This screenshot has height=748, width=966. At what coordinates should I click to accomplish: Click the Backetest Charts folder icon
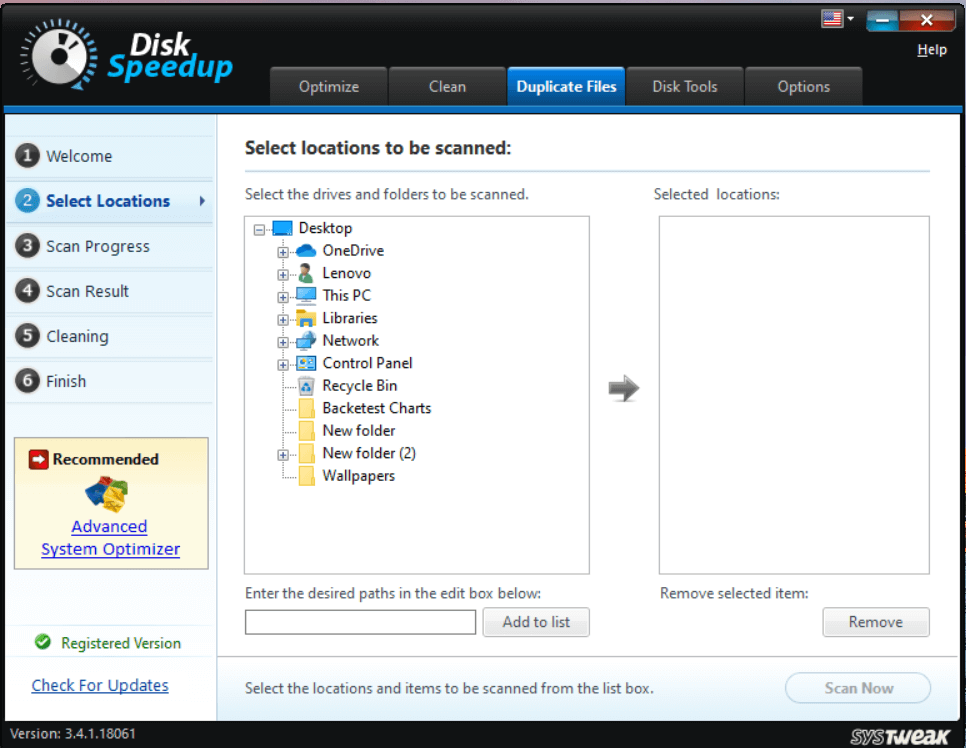(306, 409)
